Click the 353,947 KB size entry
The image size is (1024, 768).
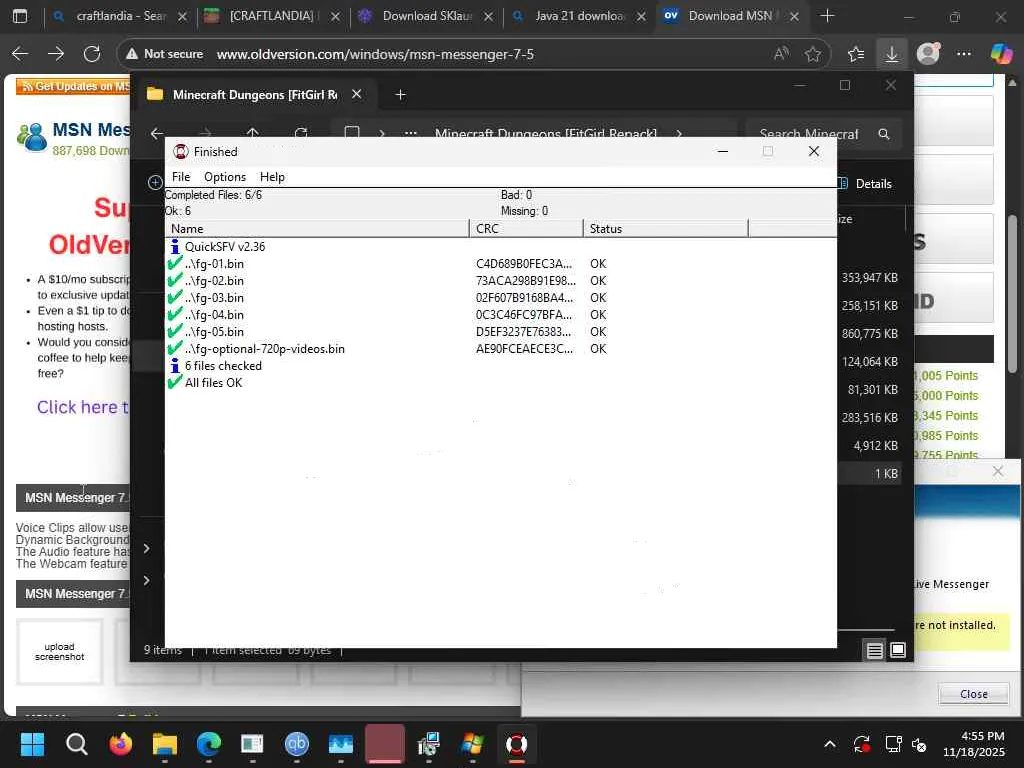pyautogui.click(x=869, y=278)
